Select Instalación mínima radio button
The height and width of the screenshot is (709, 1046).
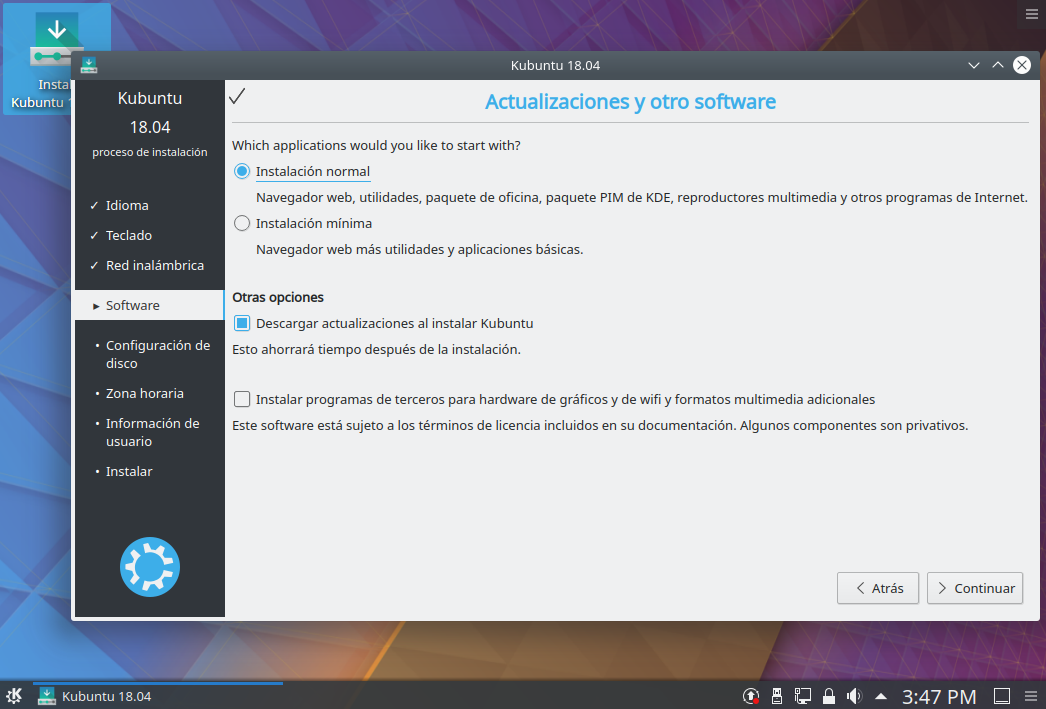click(242, 223)
